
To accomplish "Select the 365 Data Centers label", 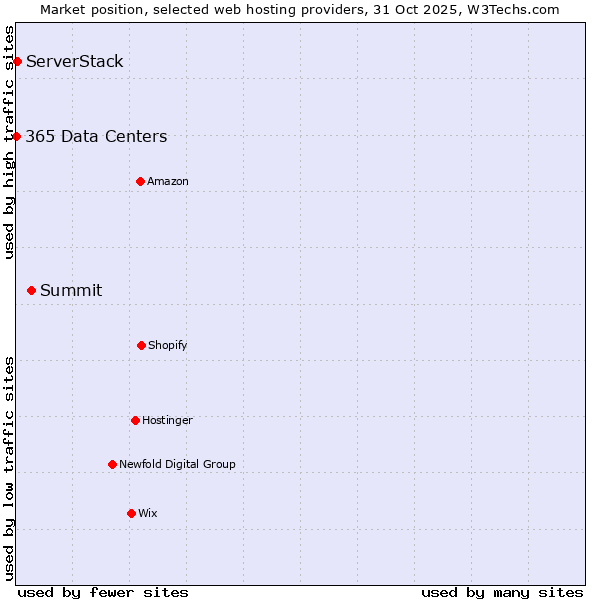I will coord(96,137).
